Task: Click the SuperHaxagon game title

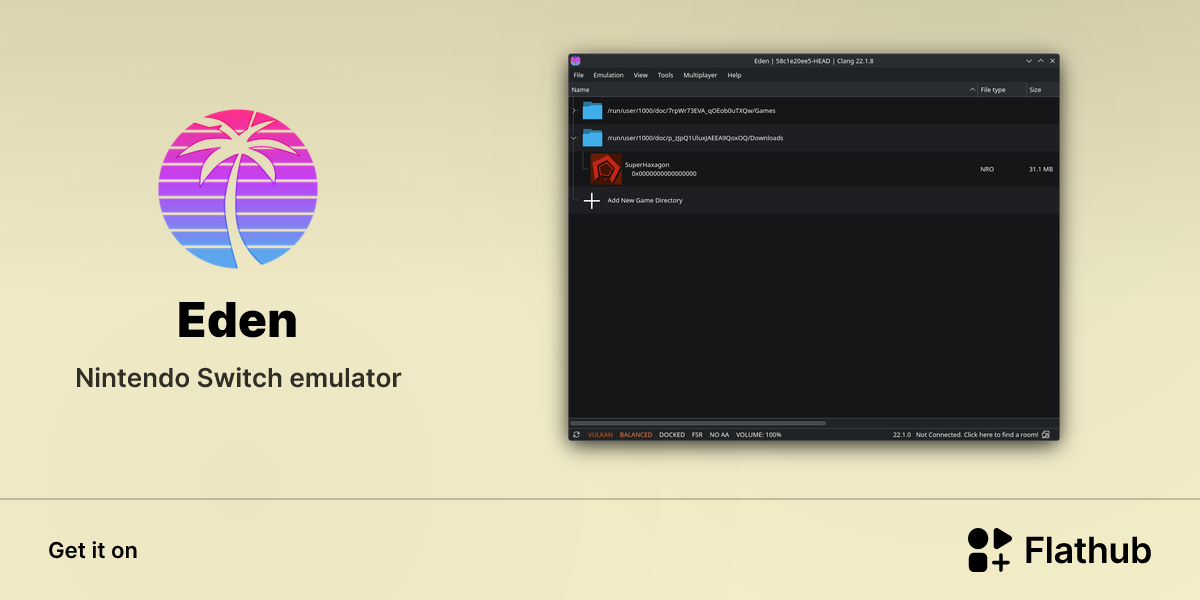Action: pyautogui.click(x=647, y=164)
